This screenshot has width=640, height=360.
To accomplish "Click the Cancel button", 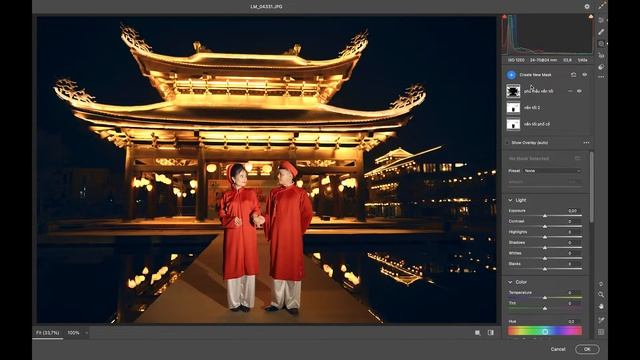I will click(x=558, y=349).
